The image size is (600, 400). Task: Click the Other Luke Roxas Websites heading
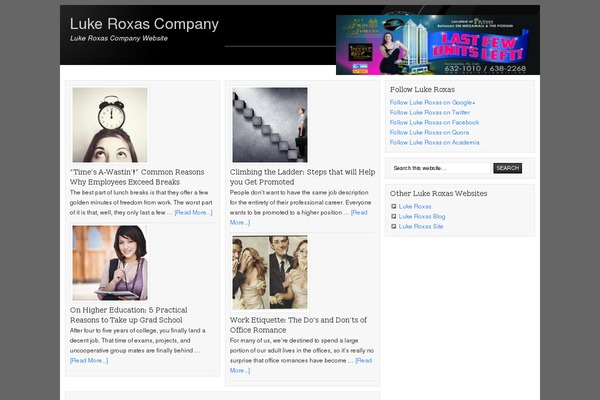click(438, 193)
